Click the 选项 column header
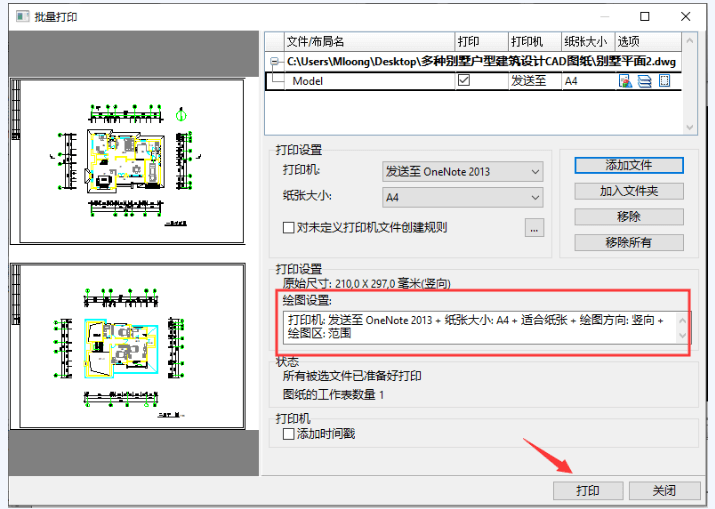Viewport: 715px width, 509px height. [648, 42]
